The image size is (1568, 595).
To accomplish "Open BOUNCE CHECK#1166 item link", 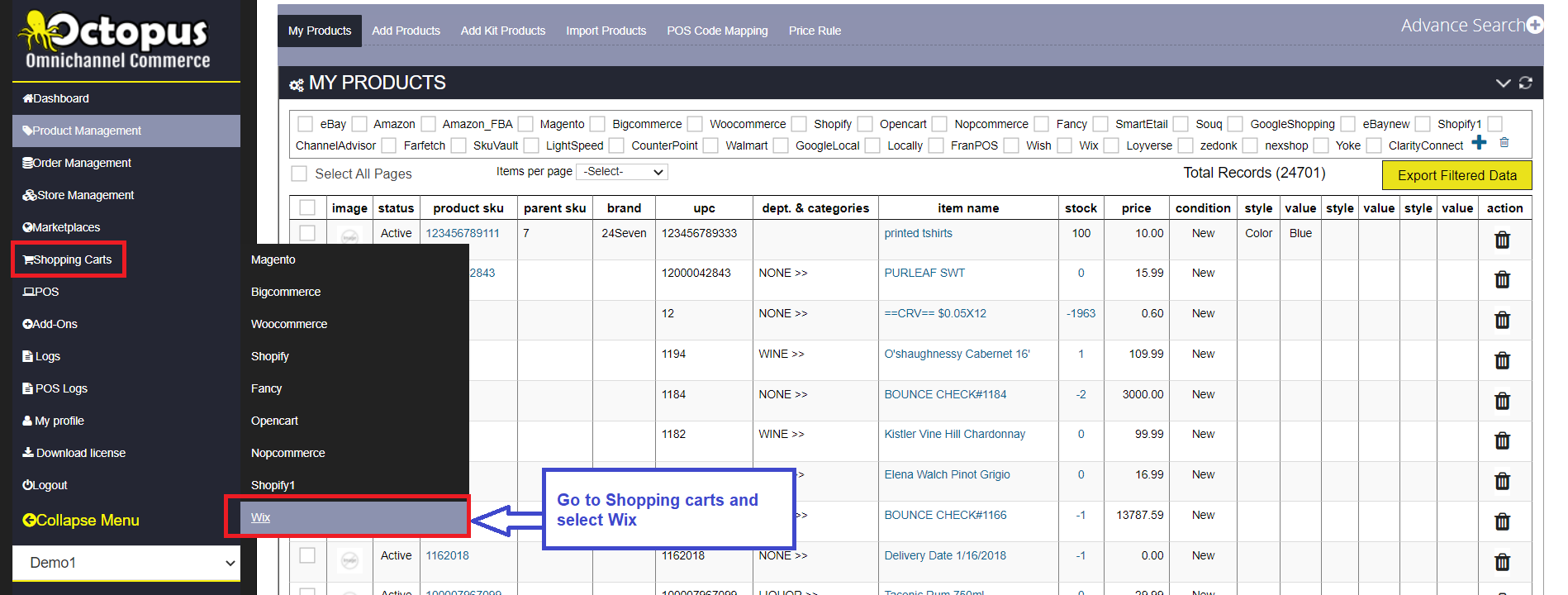I will pos(945,515).
